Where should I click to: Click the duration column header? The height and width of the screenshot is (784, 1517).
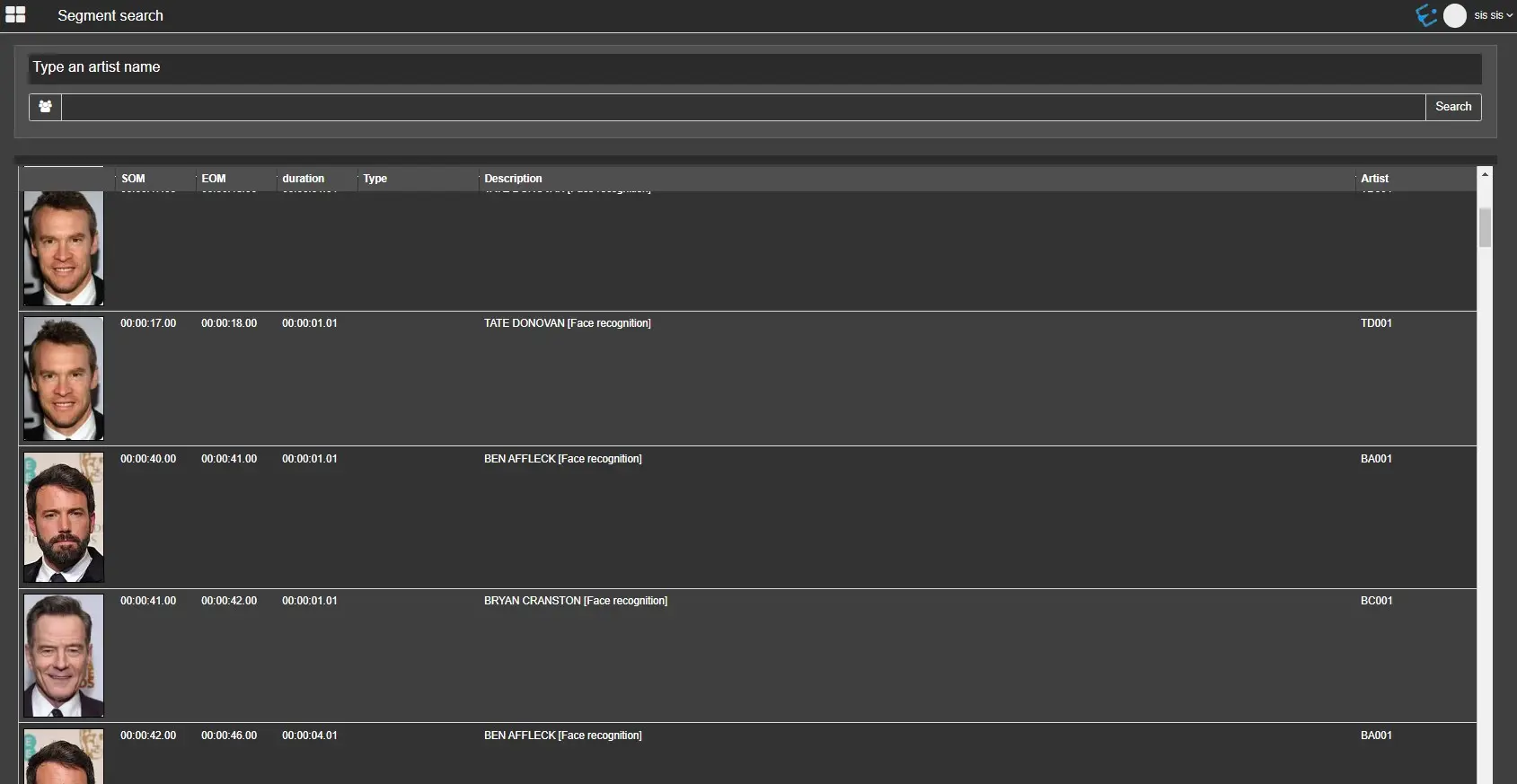(x=304, y=179)
